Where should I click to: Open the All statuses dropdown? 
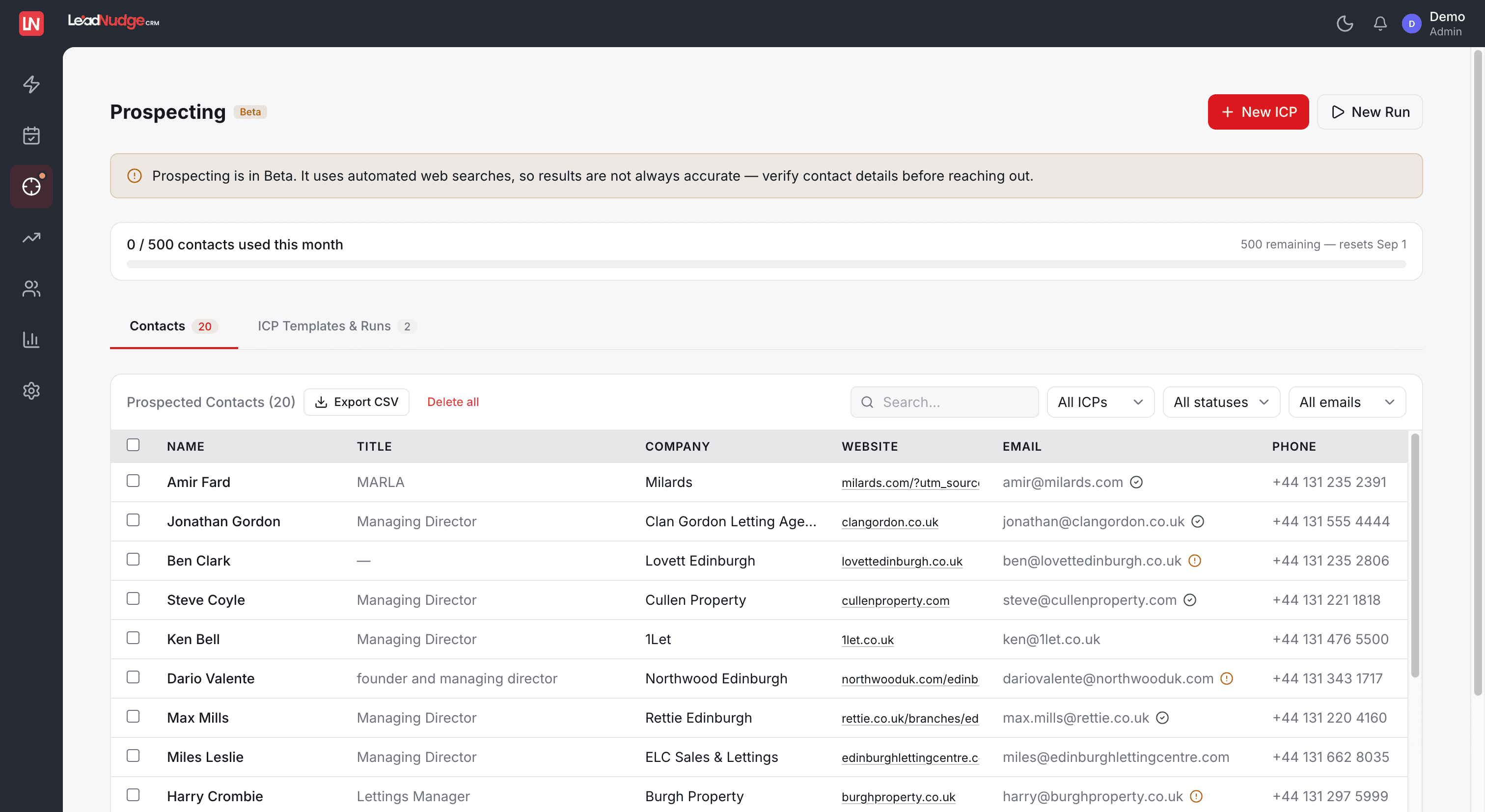click(x=1221, y=402)
